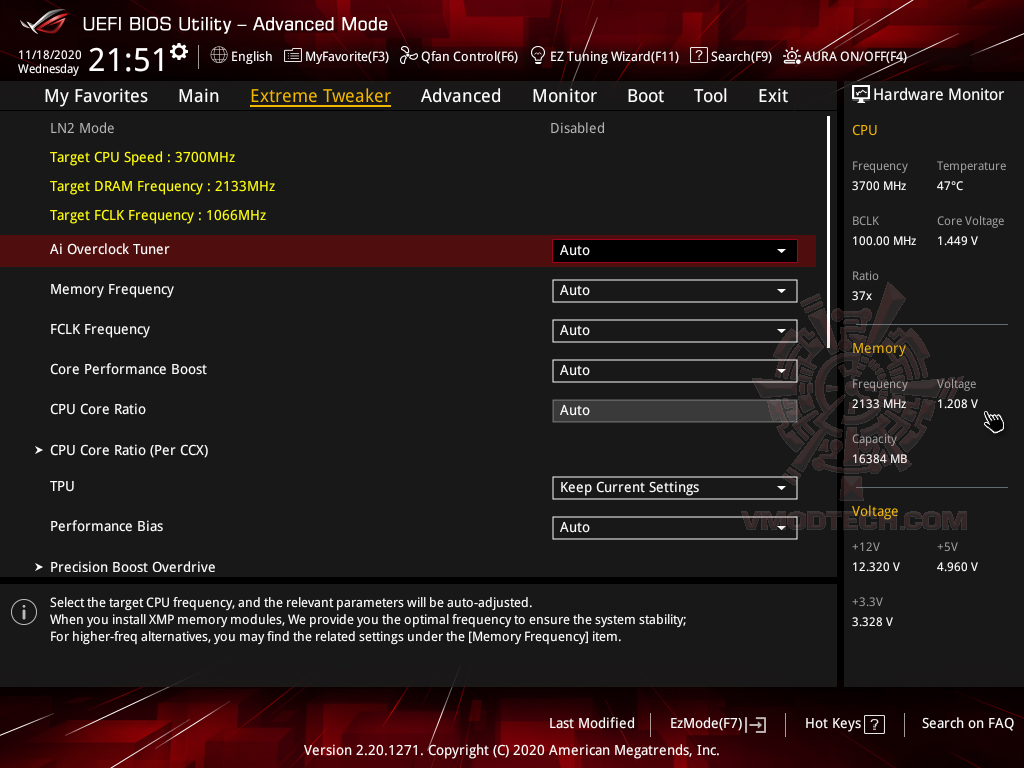The width and height of the screenshot is (1024, 768).
Task: Click BCLK 100.00 MHz value
Action: [884, 241]
